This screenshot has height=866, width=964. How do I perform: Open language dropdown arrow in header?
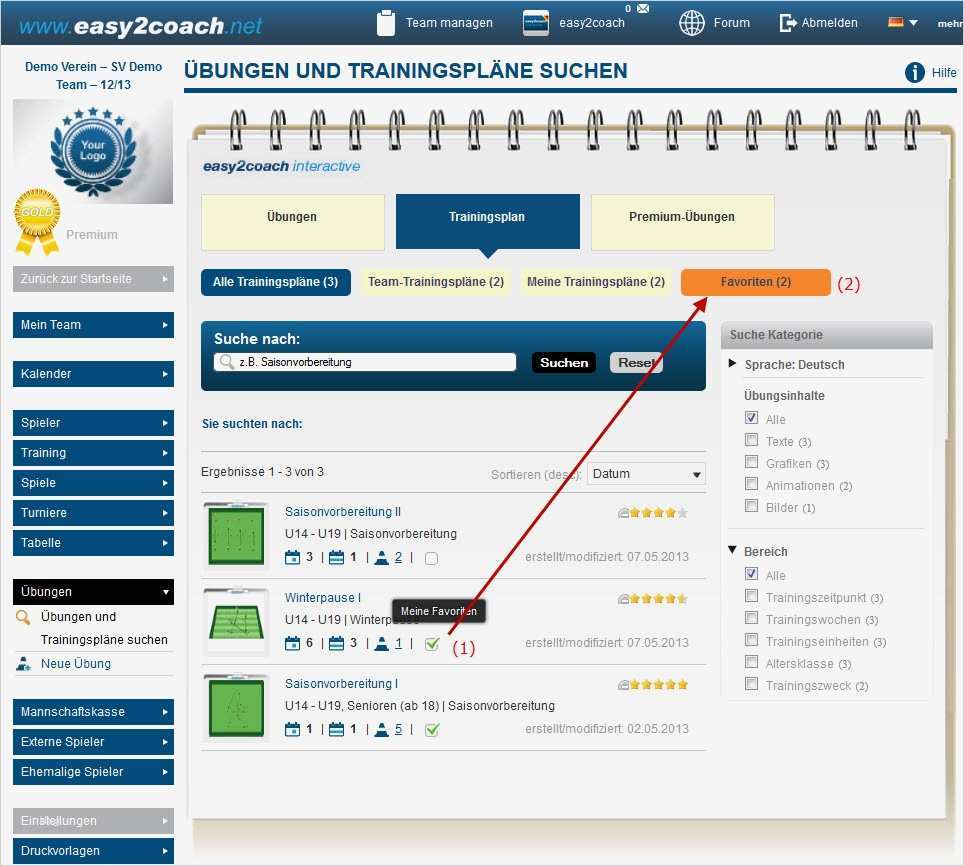[914, 23]
